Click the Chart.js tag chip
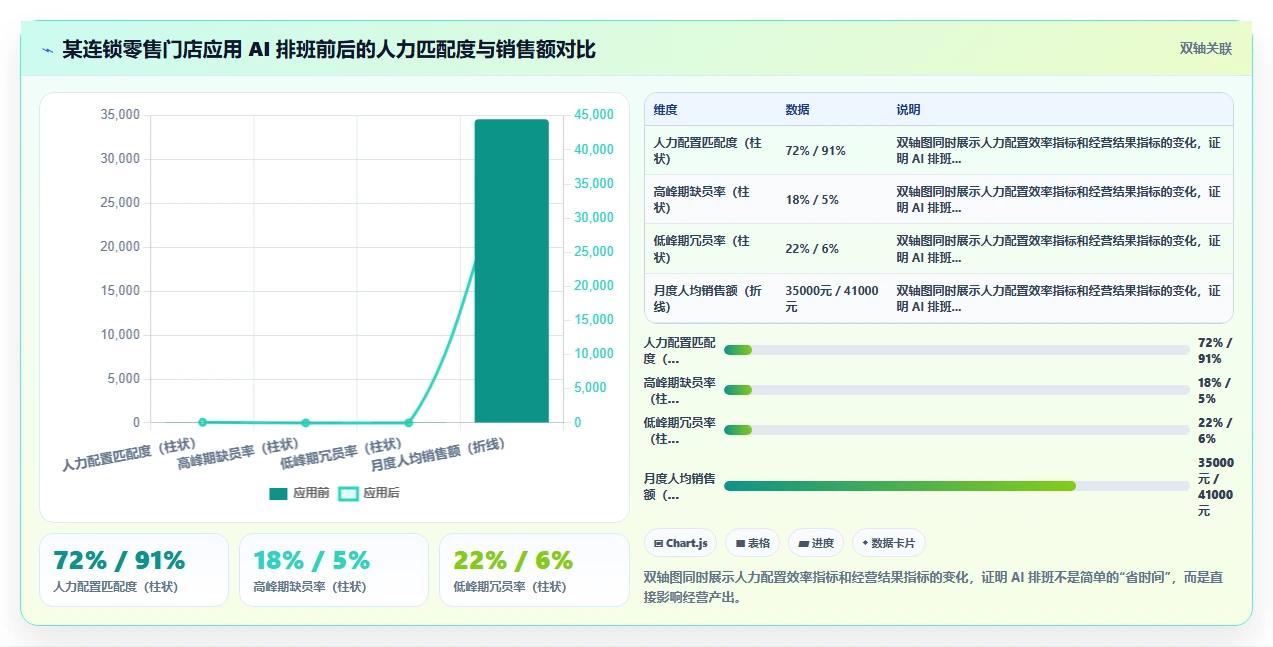The image size is (1273, 647). pos(680,543)
